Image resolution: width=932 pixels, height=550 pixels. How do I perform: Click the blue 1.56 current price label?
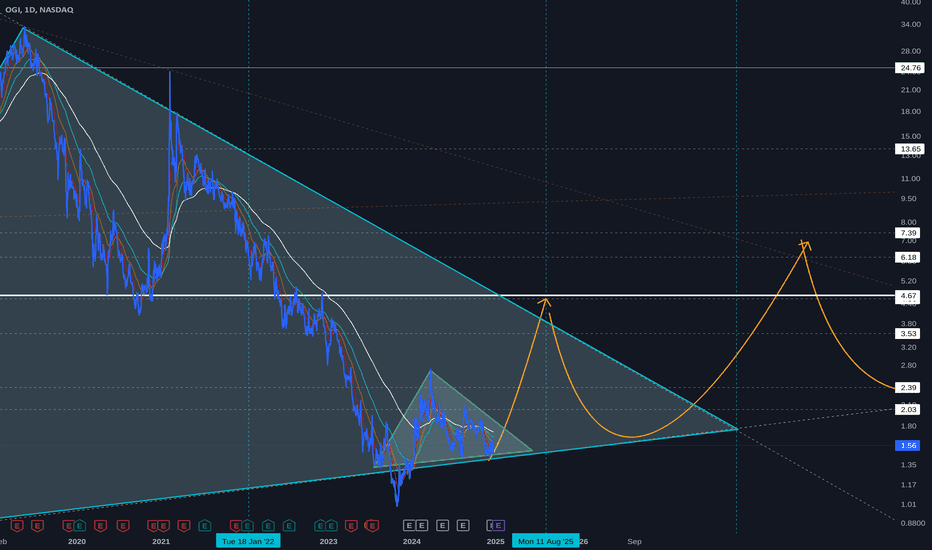[908, 445]
